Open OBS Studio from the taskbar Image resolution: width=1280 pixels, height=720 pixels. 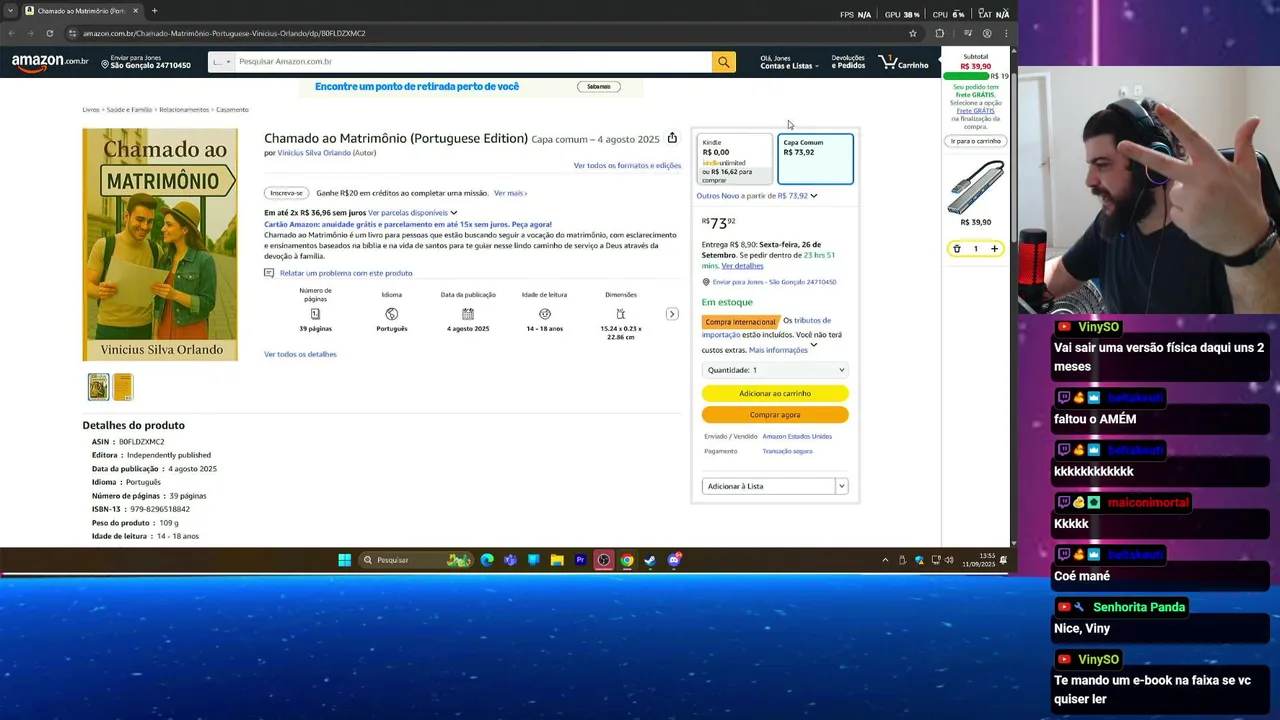(603, 560)
